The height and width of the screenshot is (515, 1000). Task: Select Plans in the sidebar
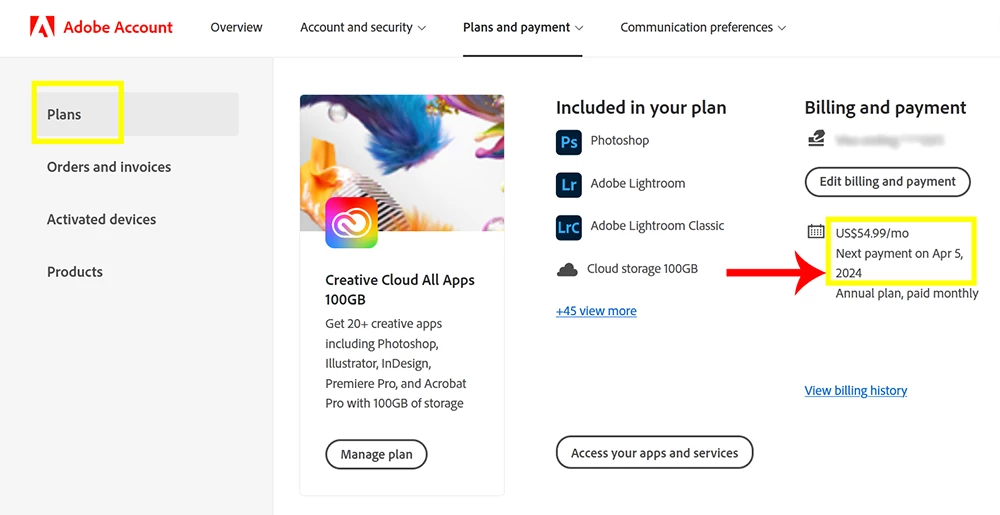64,114
